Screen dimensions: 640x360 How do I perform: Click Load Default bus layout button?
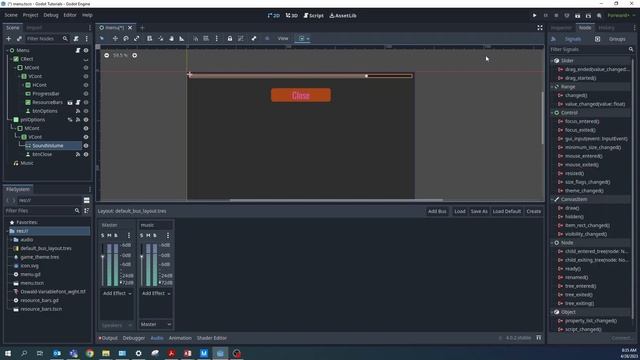(x=507, y=211)
